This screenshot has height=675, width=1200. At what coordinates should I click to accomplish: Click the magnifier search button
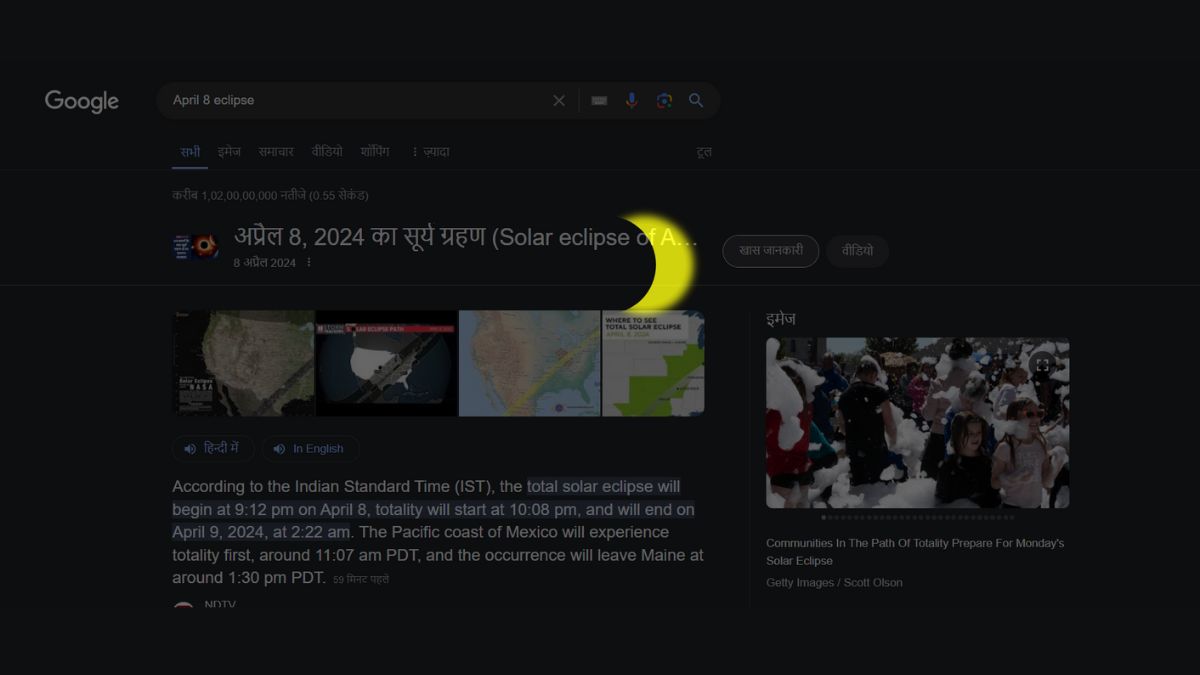coord(696,101)
